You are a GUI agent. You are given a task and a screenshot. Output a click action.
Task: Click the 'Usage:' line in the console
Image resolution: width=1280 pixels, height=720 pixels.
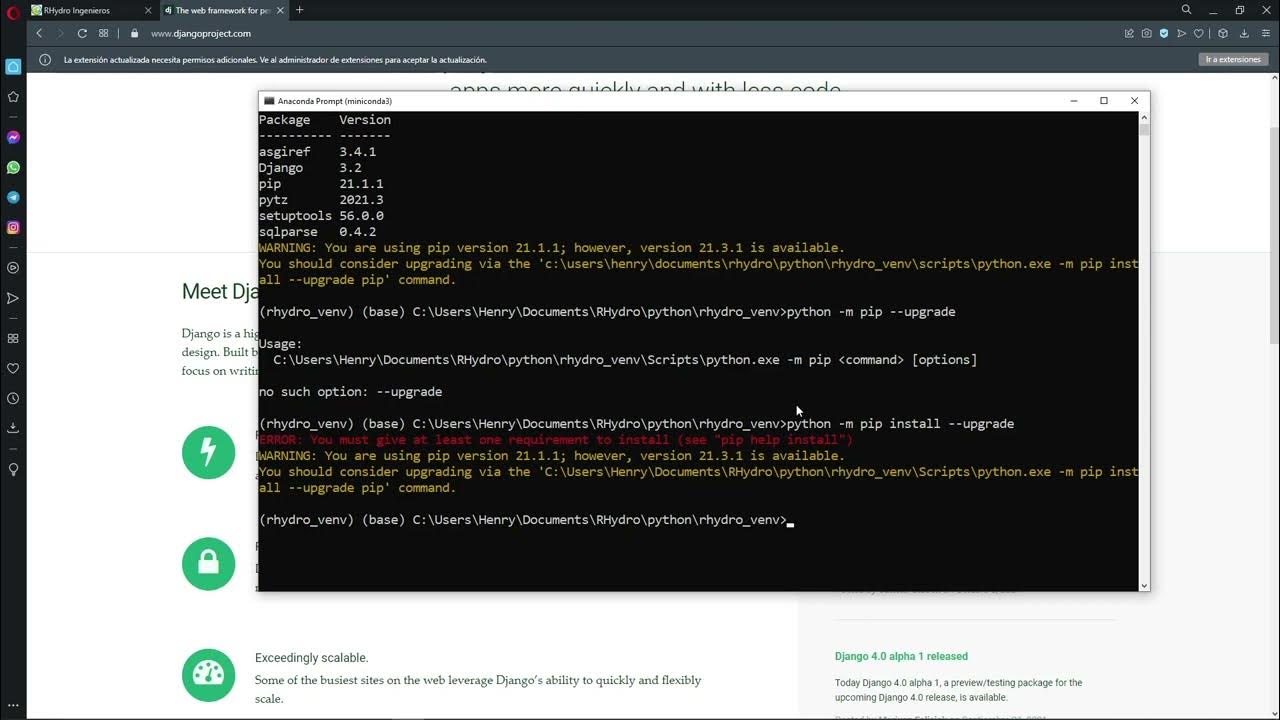point(280,344)
